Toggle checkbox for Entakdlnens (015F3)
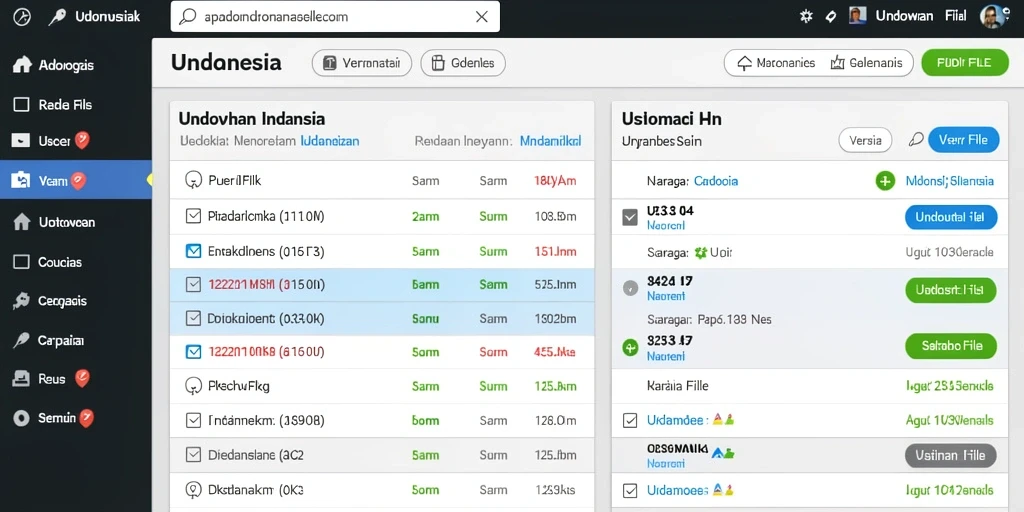Viewport: 1024px width, 512px height. pos(193,250)
